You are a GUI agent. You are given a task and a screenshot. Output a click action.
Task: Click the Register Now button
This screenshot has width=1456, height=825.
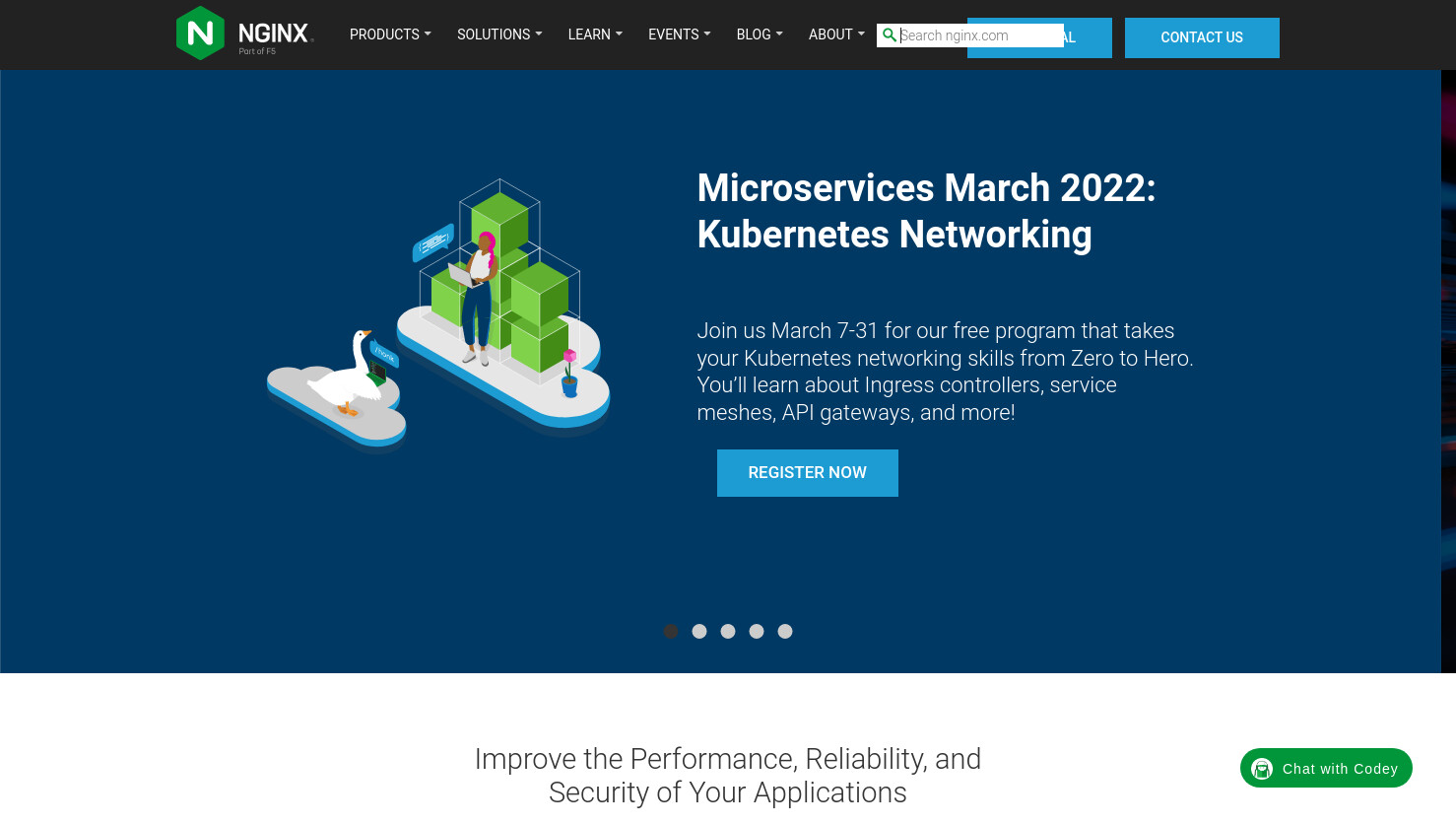(808, 473)
